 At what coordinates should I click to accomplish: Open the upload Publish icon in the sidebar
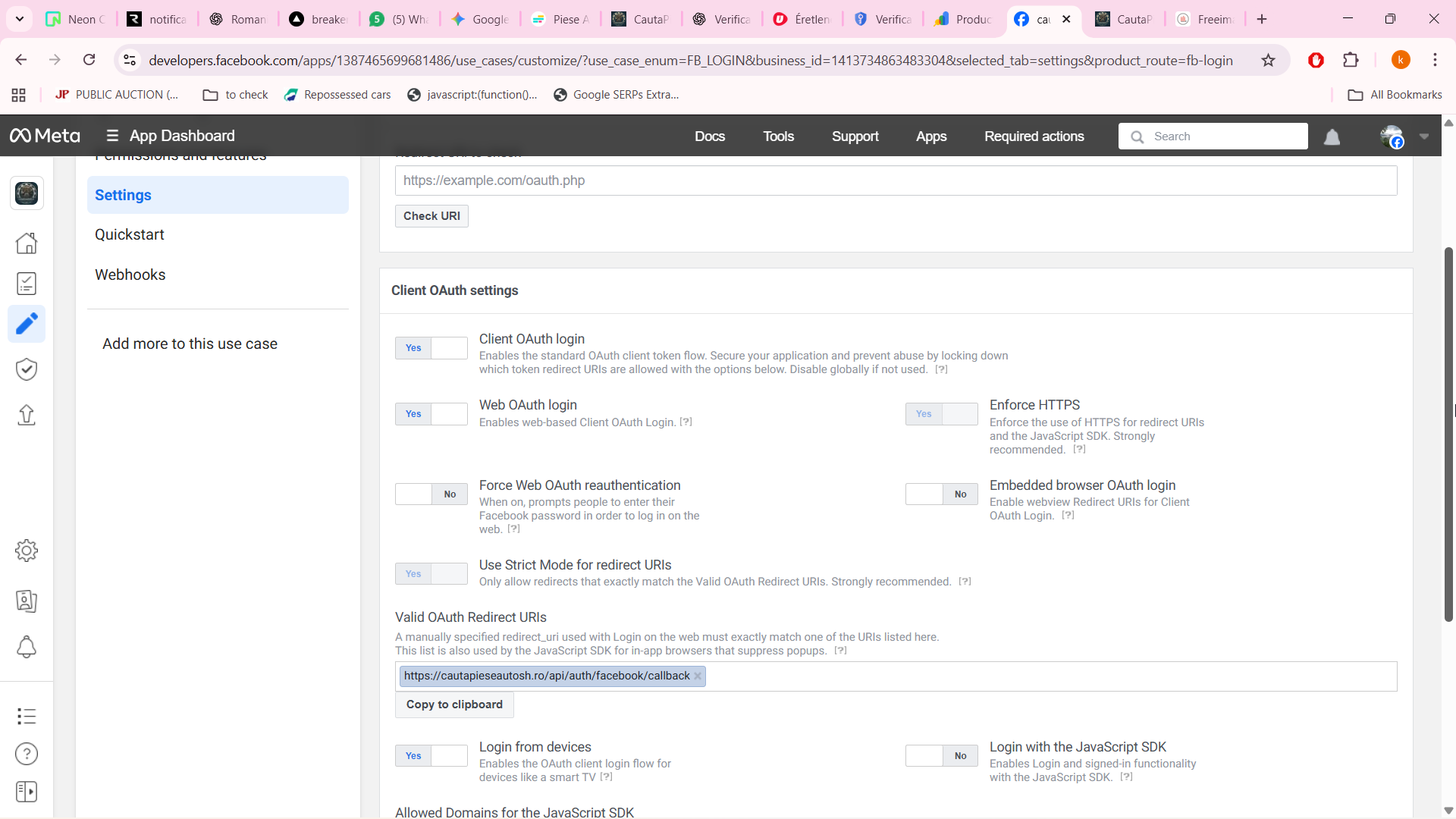tap(27, 415)
